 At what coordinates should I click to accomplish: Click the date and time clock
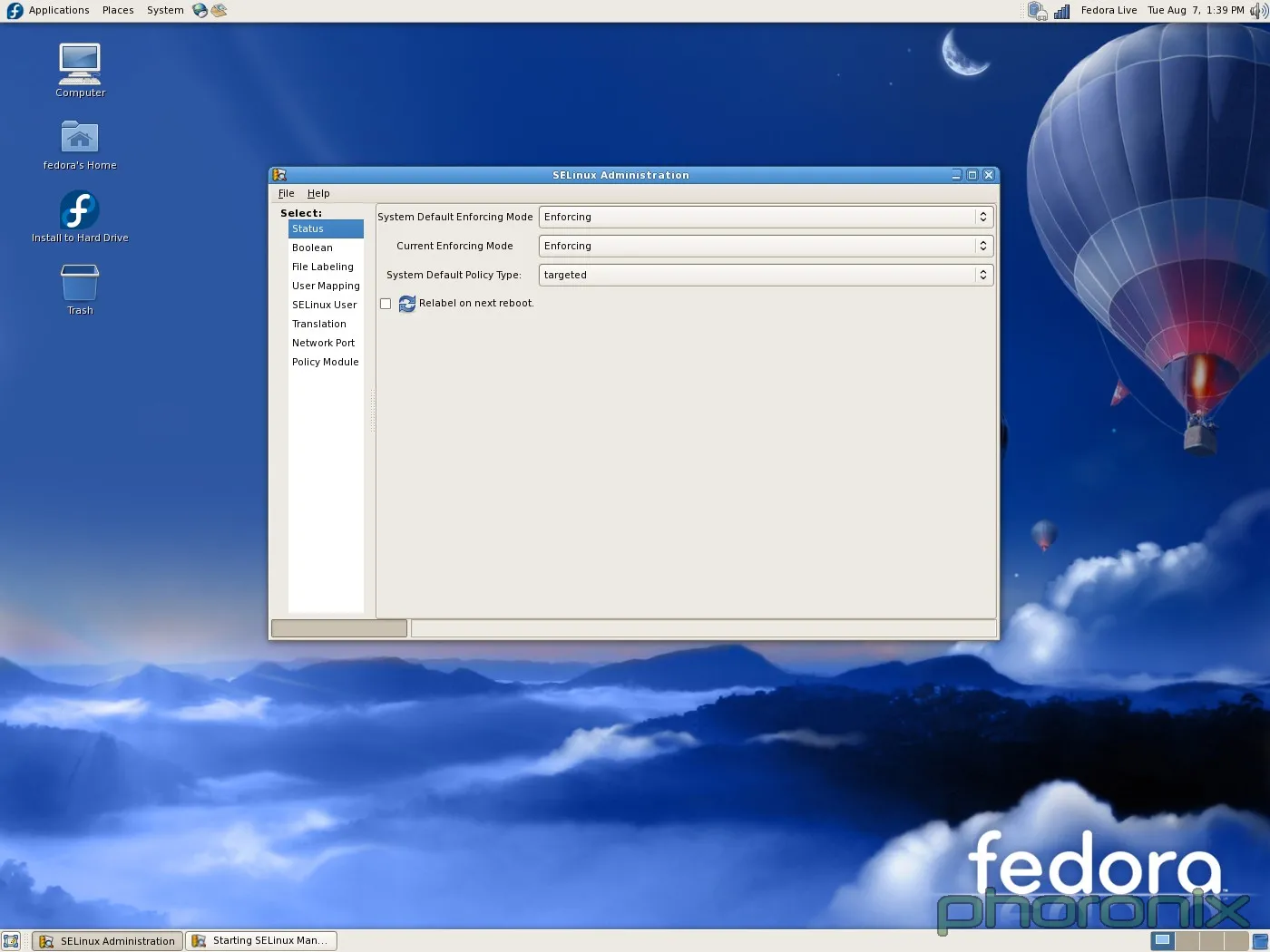(1196, 10)
